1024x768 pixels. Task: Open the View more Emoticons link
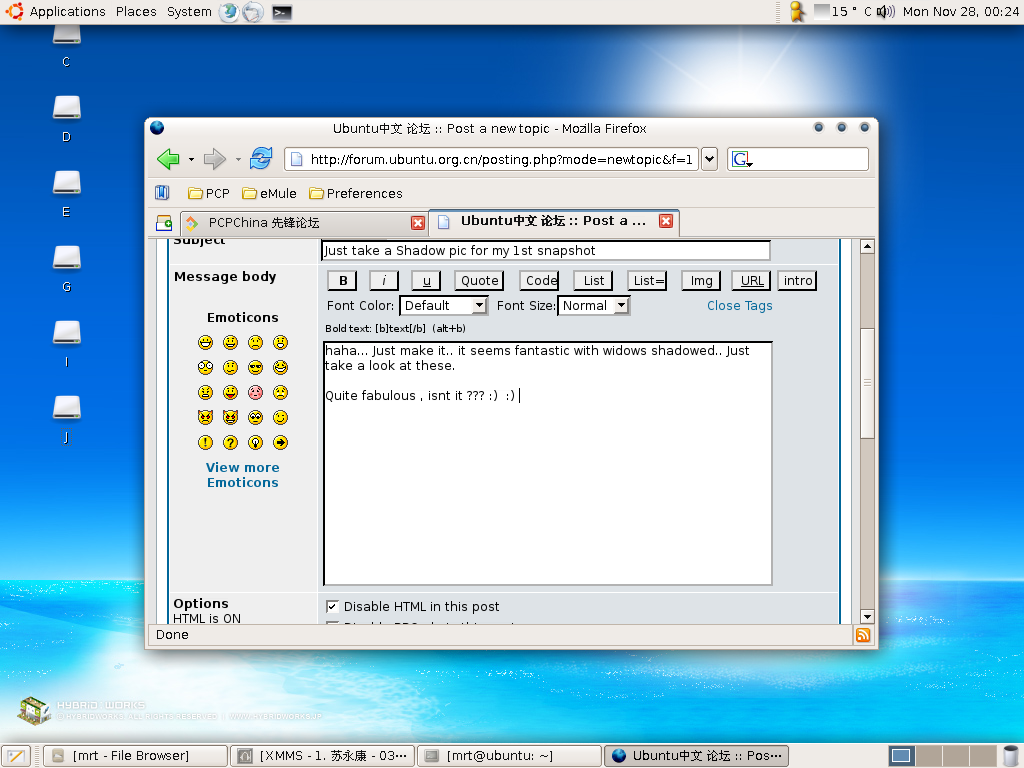[x=243, y=475]
